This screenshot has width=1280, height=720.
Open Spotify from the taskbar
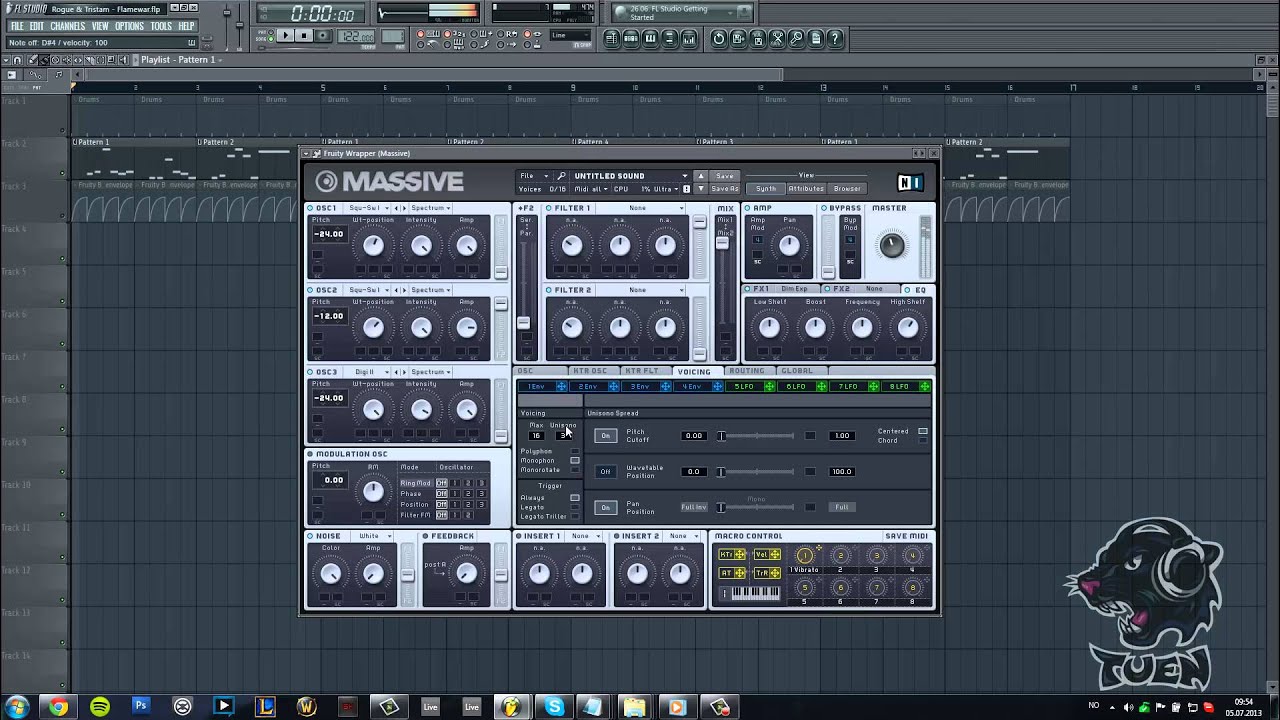click(x=100, y=707)
